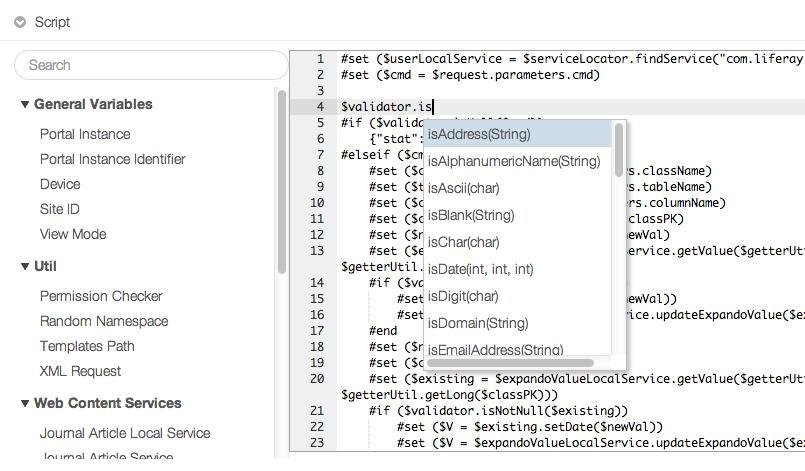Insert the Templates Path utility
This screenshot has width=805, height=471.
87,346
